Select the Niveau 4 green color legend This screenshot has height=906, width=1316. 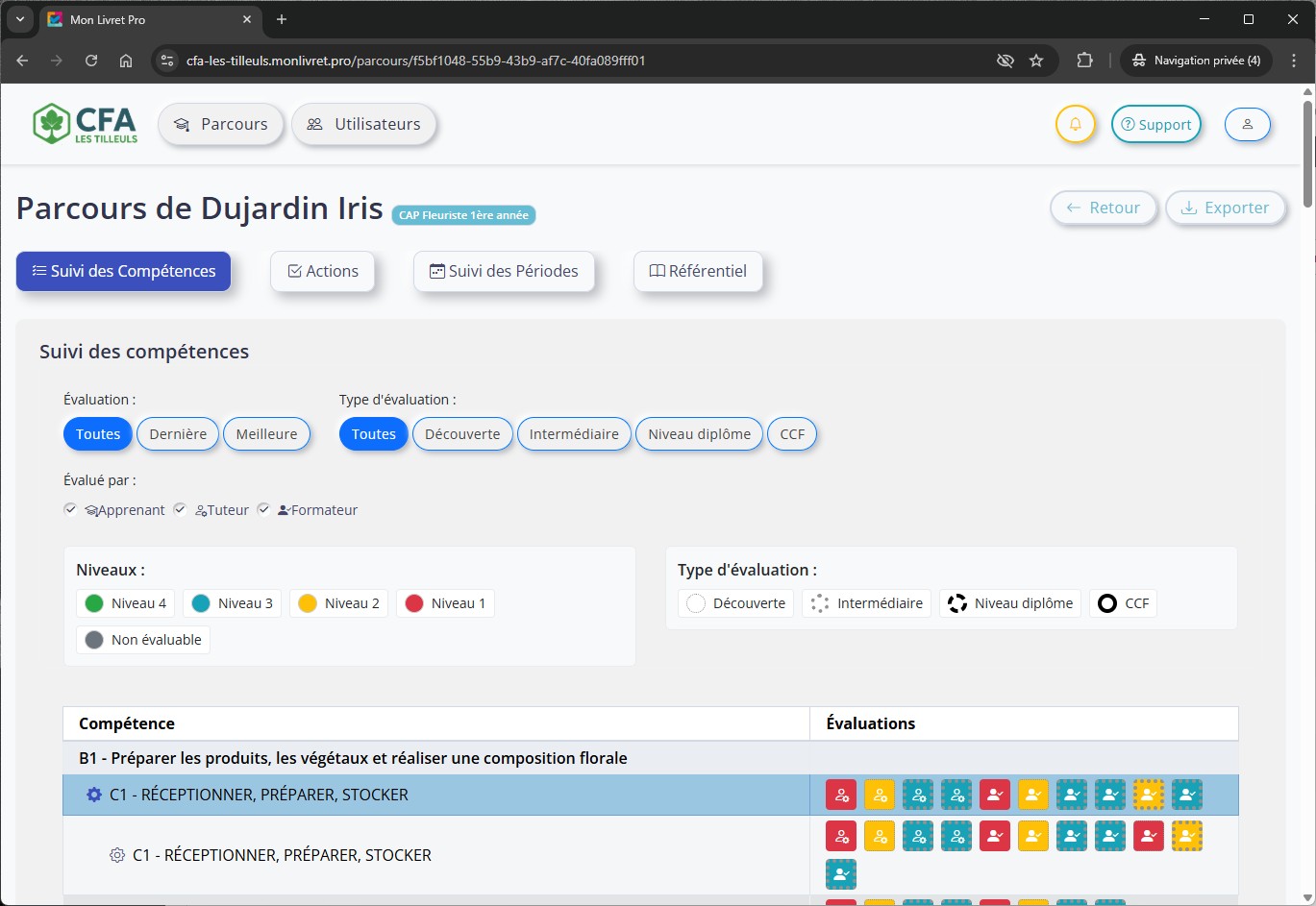[x=126, y=603]
